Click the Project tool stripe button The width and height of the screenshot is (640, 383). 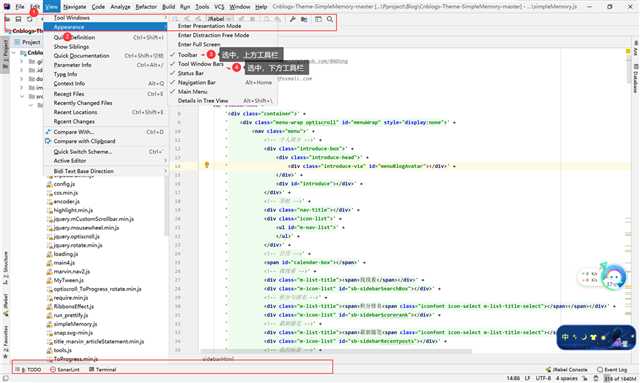5,54
